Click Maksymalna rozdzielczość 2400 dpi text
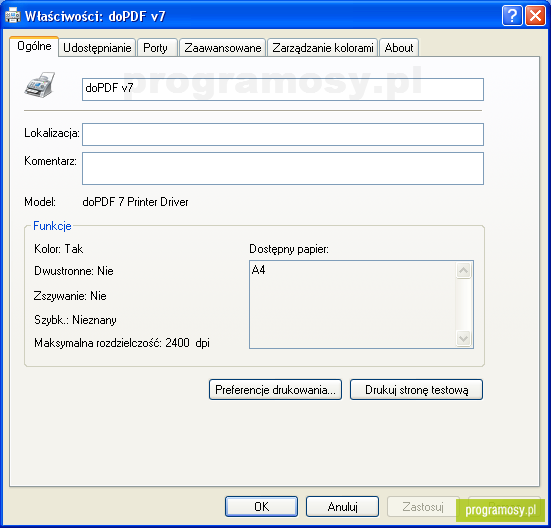Viewport: 551px width, 528px height. (122, 343)
